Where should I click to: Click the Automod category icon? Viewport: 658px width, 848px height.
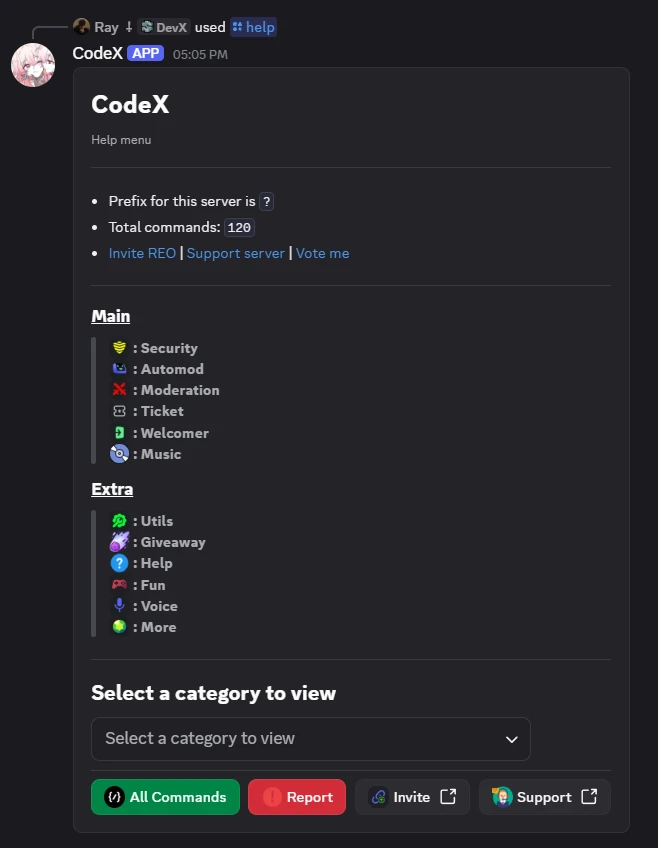pos(119,369)
